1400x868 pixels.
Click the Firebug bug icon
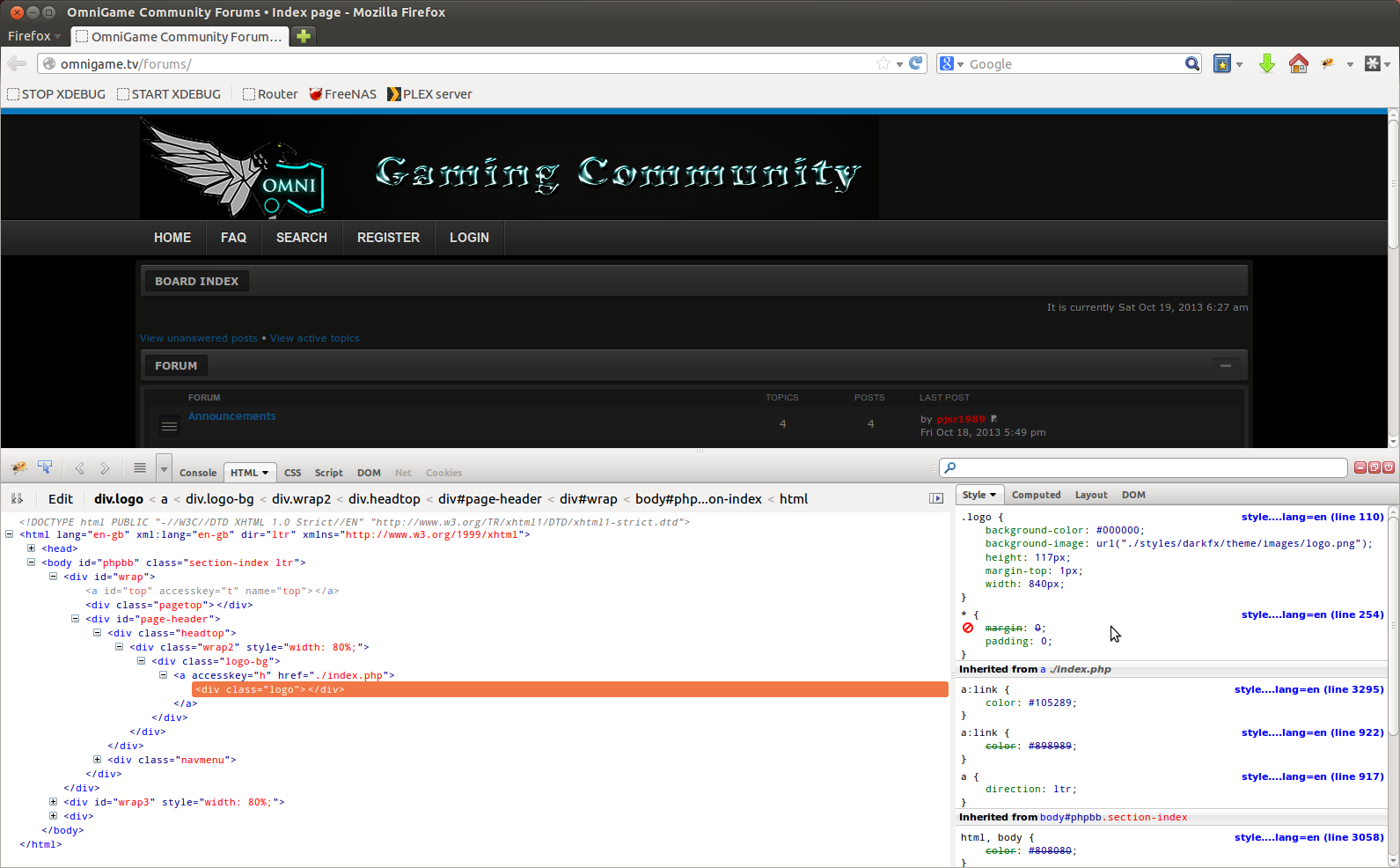(18, 468)
